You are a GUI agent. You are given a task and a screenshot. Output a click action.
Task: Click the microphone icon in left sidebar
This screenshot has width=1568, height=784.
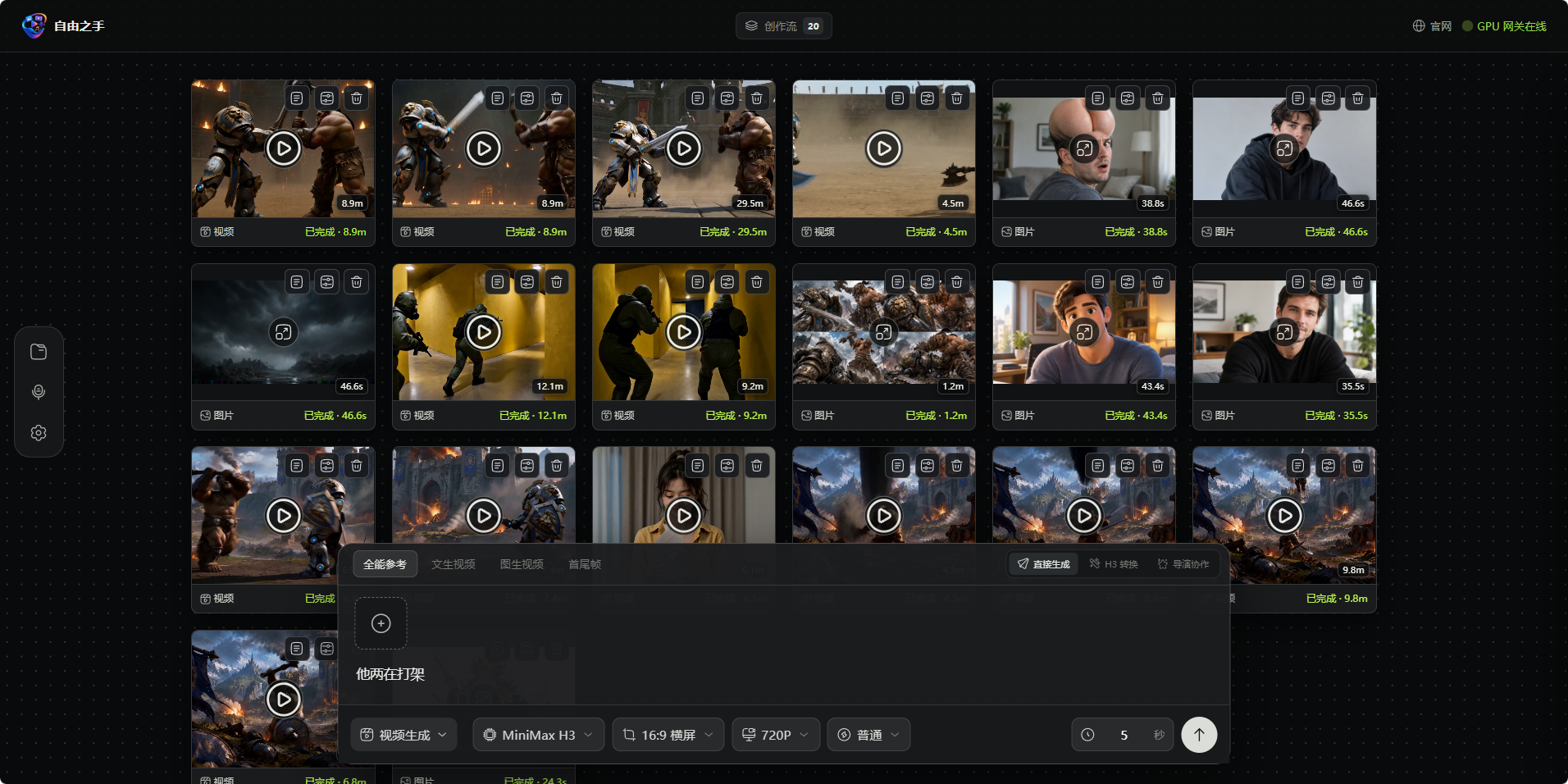click(x=39, y=392)
